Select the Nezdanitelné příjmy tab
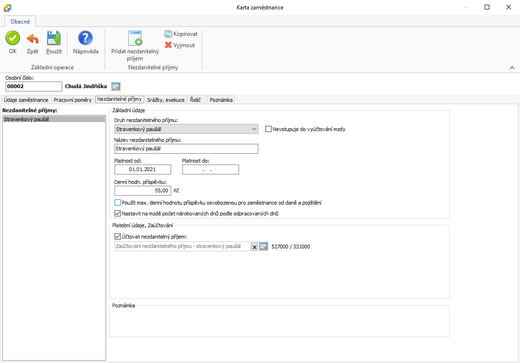Screen dimensions: 520x363 coord(119,99)
